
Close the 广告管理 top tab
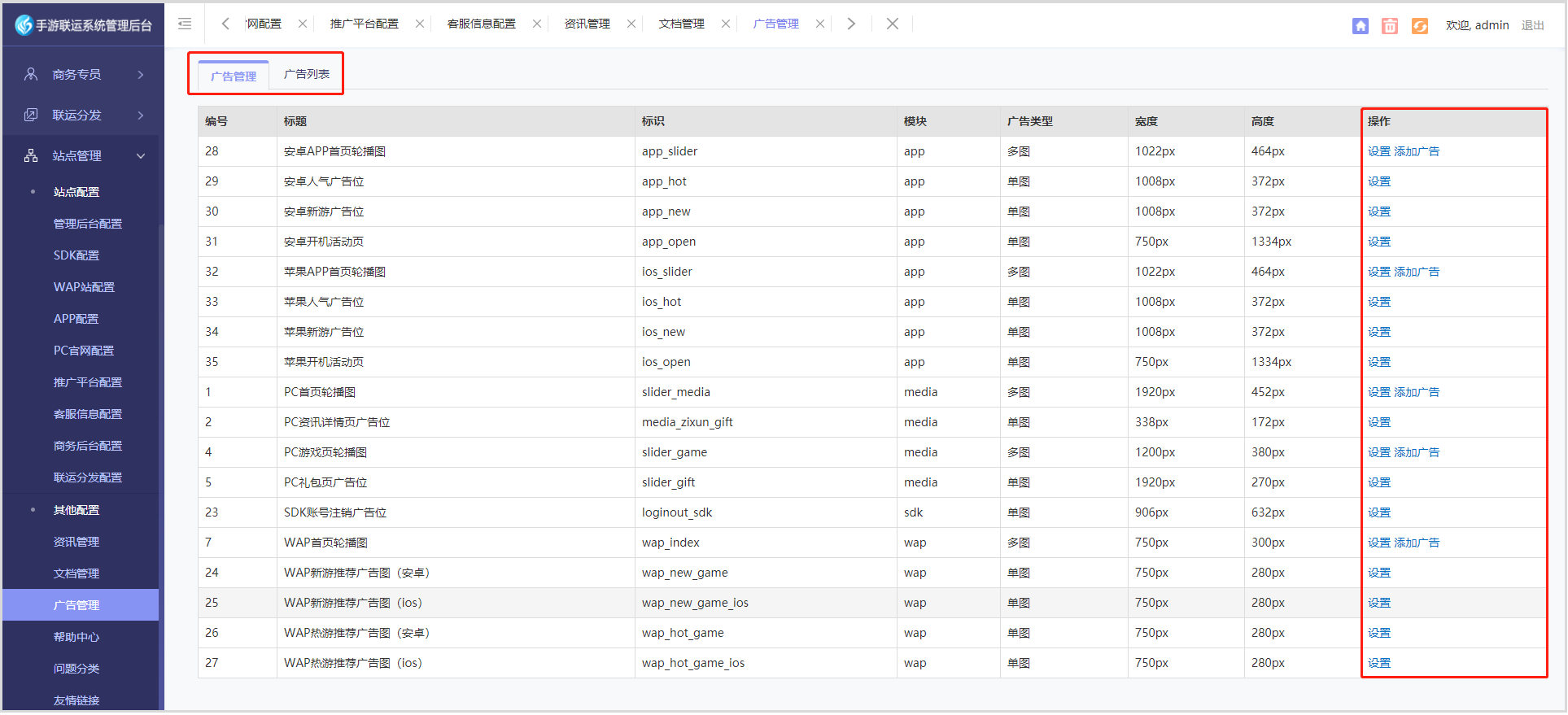click(820, 24)
